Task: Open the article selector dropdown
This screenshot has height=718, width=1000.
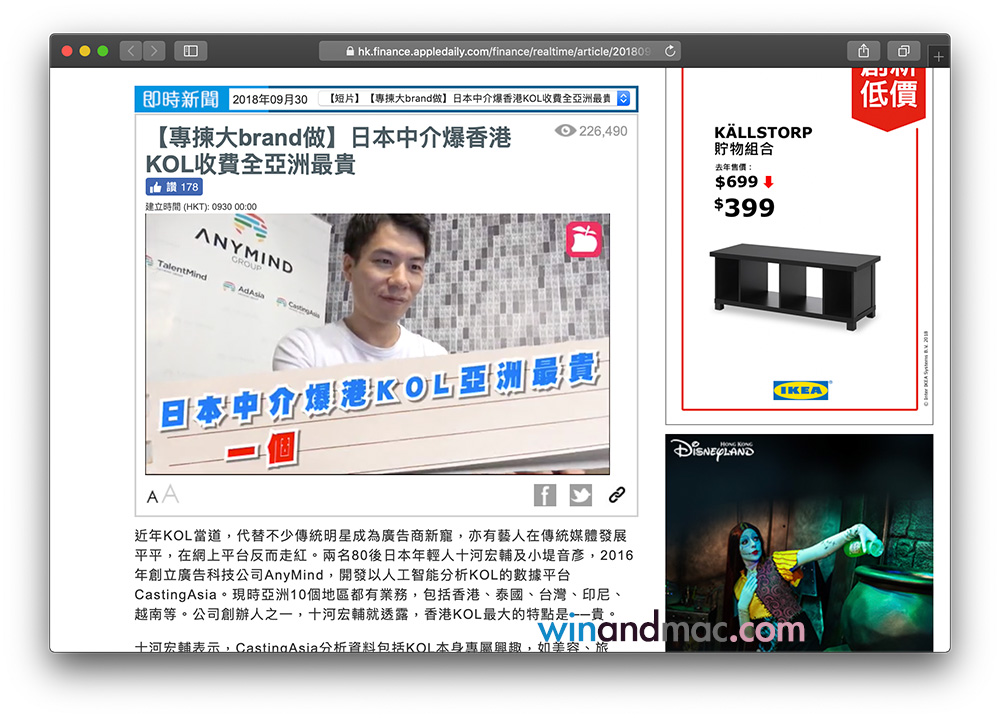Action: pyautogui.click(x=624, y=99)
